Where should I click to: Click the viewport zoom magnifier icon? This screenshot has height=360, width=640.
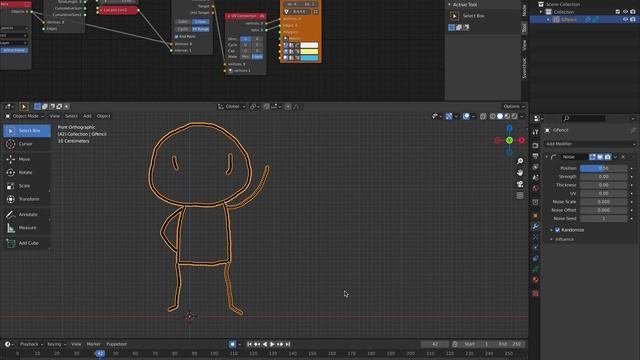point(520,161)
